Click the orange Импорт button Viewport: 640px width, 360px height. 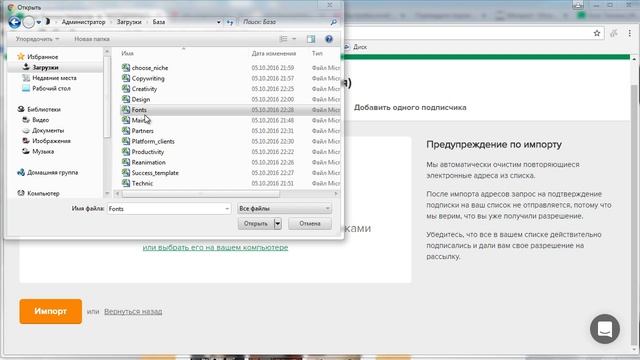51,311
